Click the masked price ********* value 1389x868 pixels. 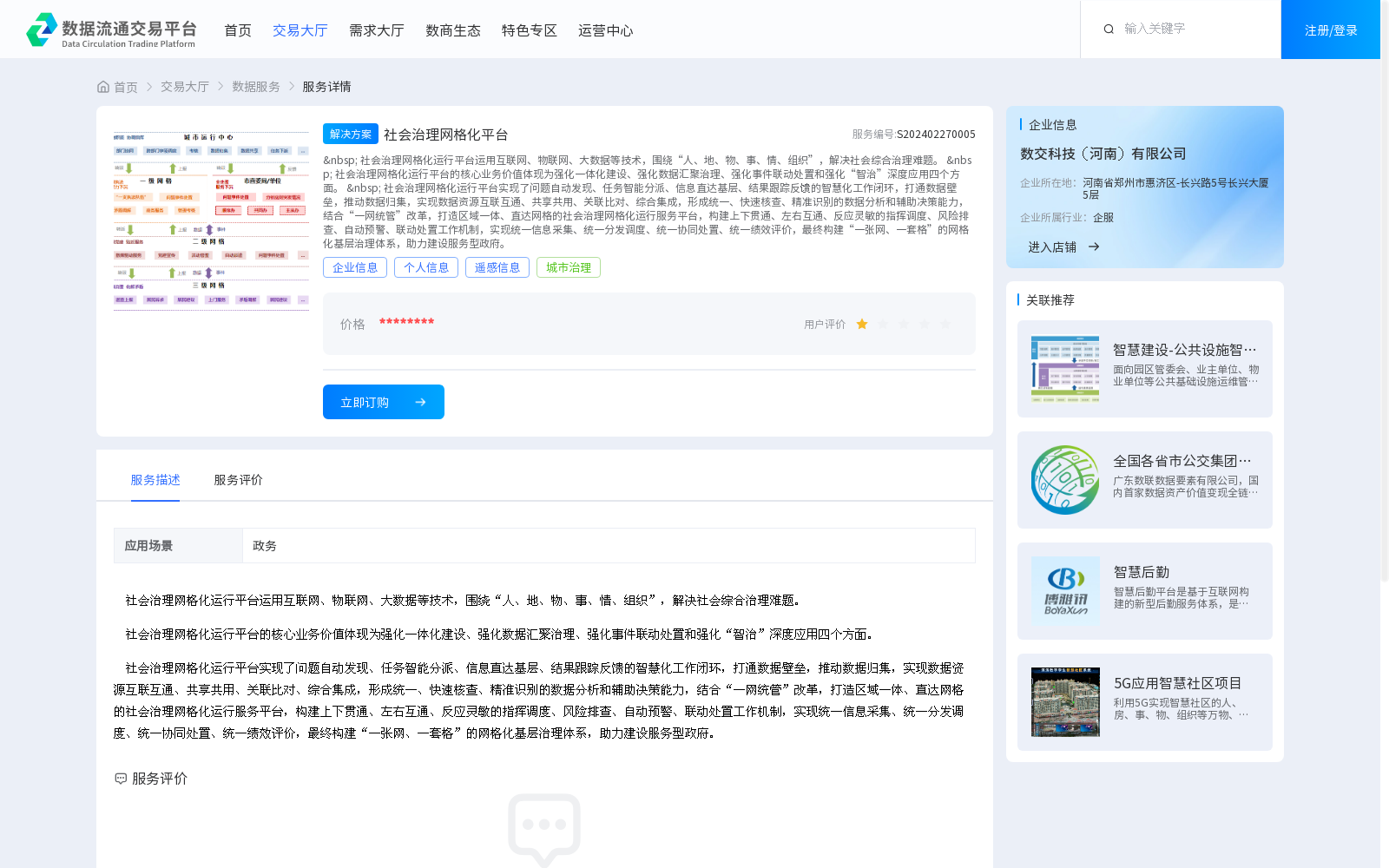[x=406, y=323]
